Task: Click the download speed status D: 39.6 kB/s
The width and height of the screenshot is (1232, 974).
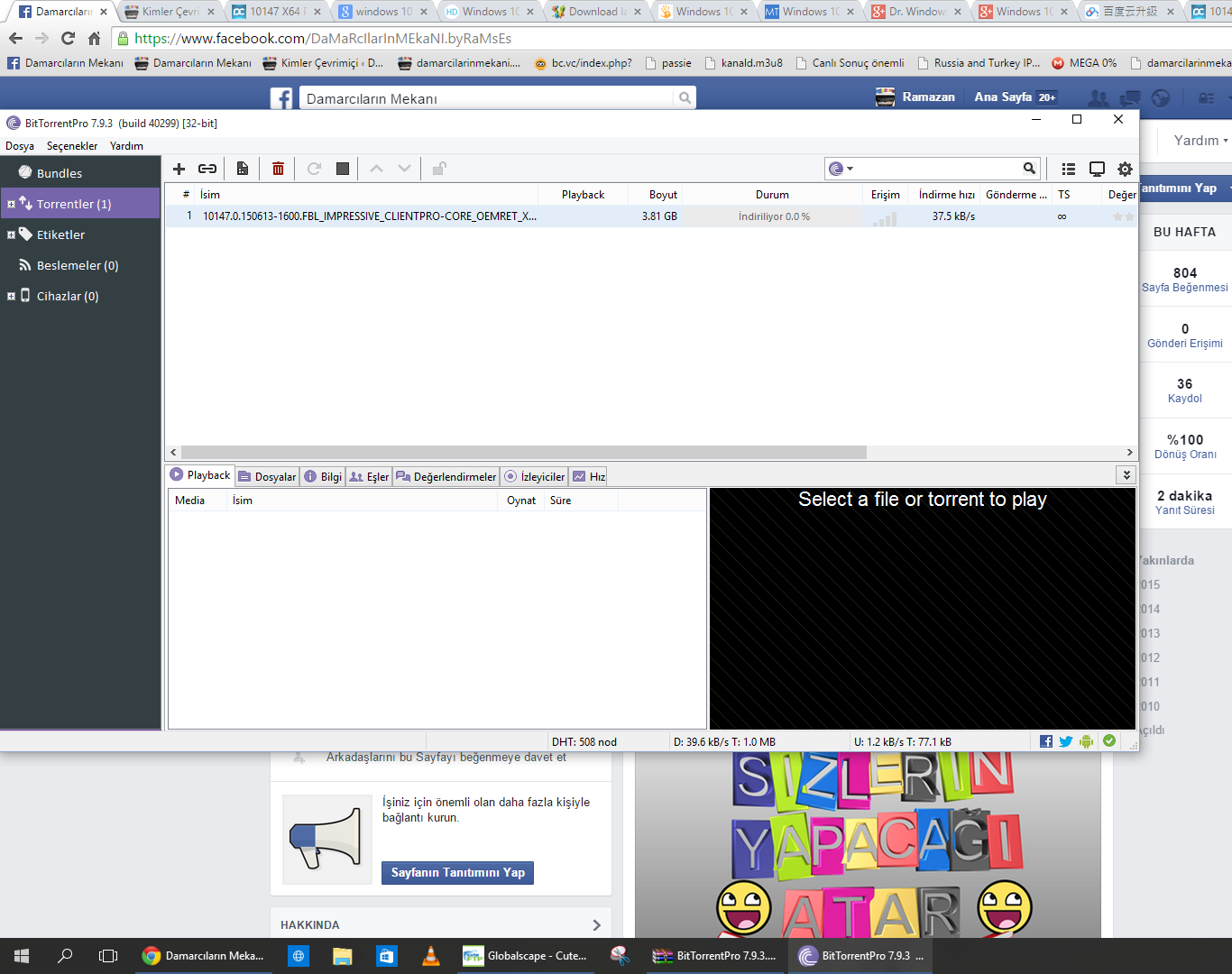Action: [x=724, y=742]
